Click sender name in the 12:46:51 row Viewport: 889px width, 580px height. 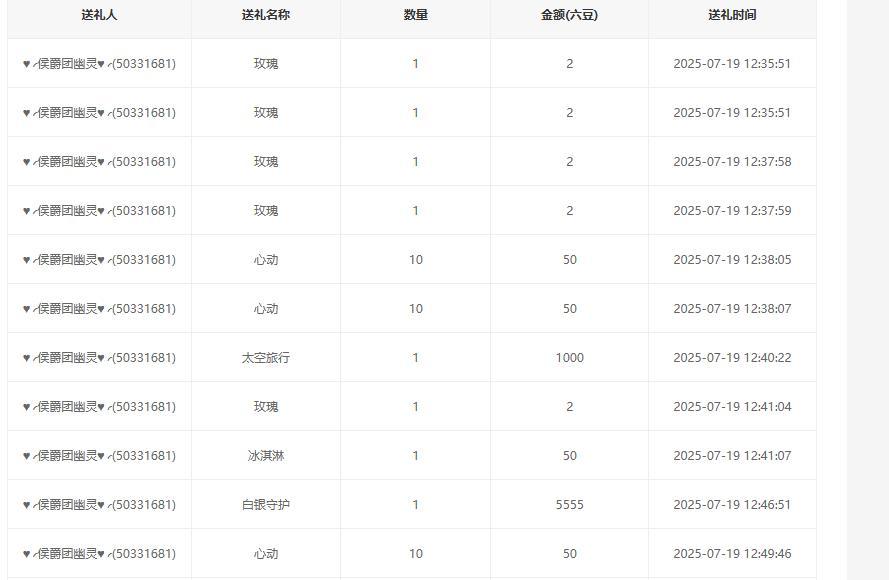click(x=99, y=505)
